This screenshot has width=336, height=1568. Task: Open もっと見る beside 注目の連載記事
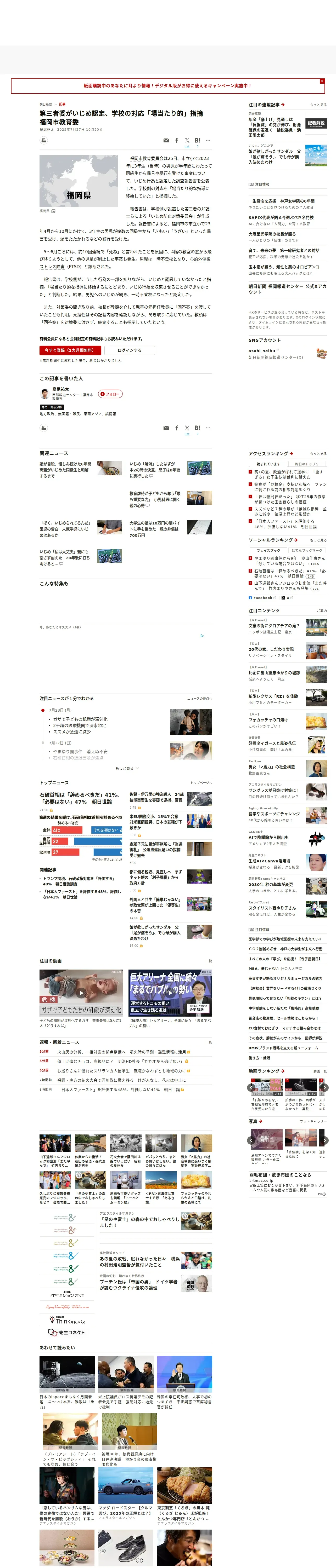(318, 105)
